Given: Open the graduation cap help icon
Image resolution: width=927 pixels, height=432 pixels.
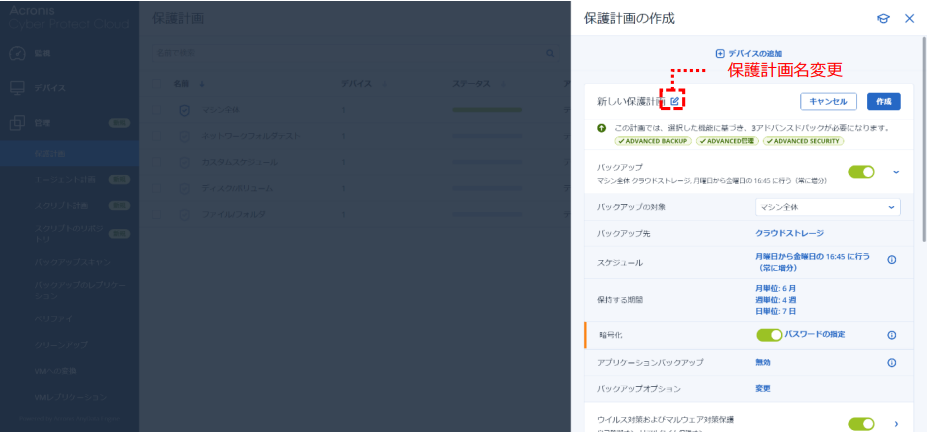Looking at the screenshot, I should [x=883, y=19].
